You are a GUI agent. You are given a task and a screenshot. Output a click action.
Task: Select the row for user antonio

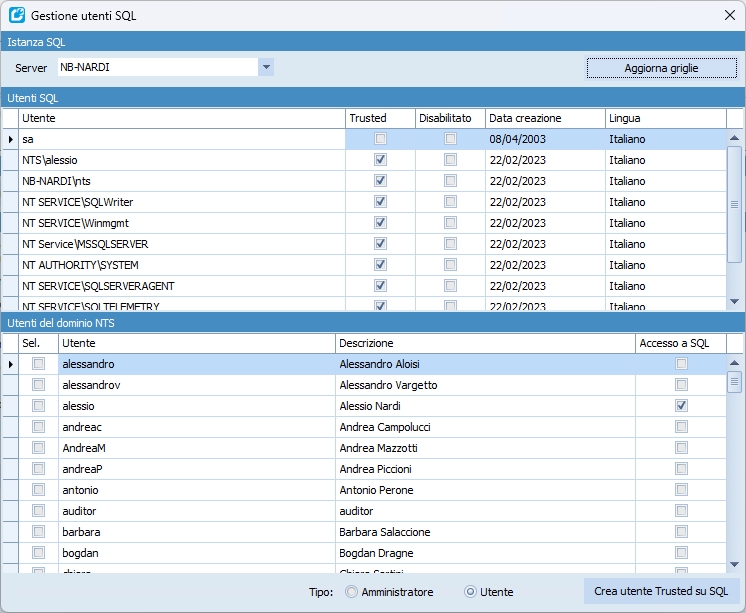click(195, 490)
